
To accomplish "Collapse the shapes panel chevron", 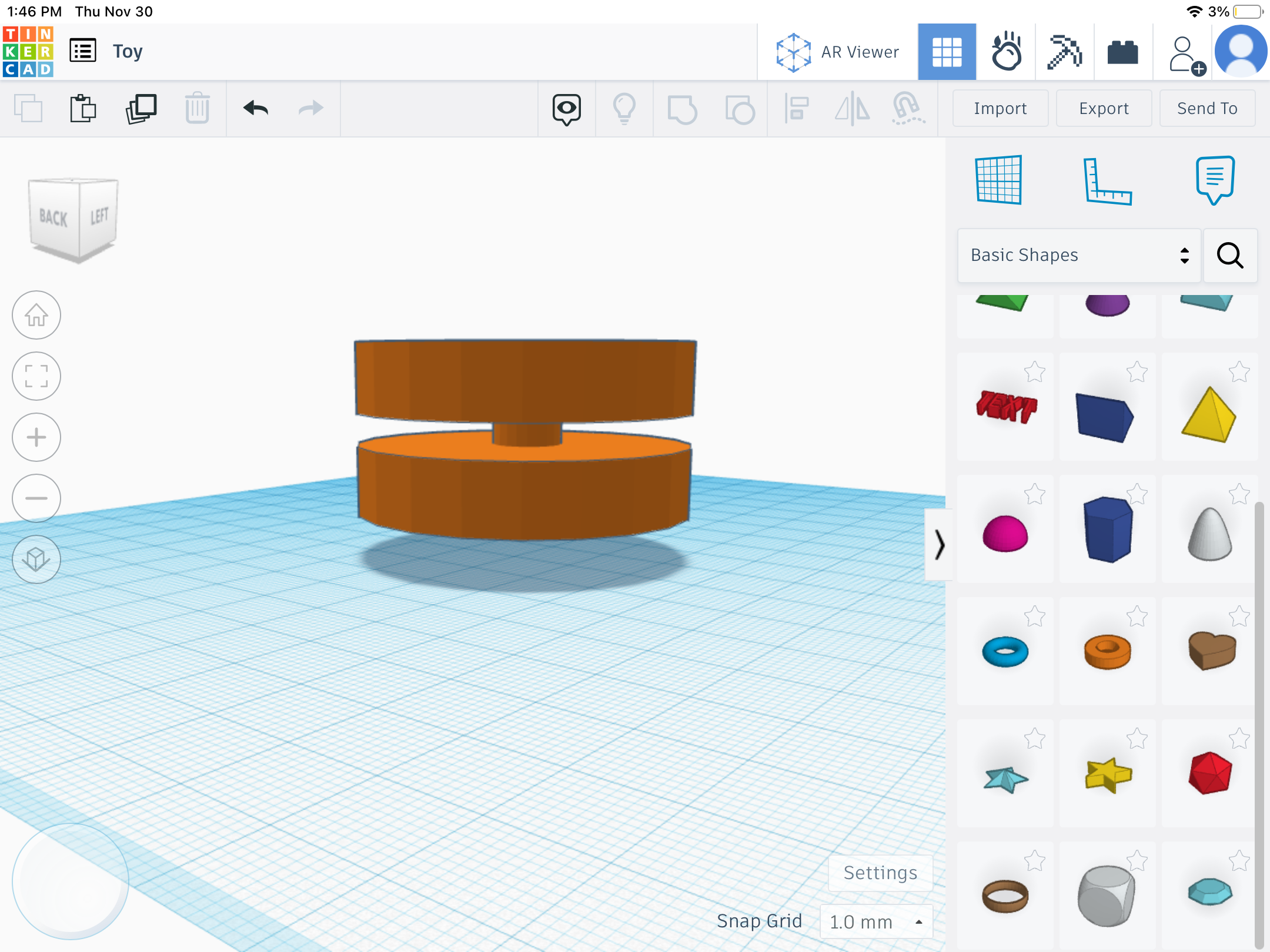I will pos(939,544).
